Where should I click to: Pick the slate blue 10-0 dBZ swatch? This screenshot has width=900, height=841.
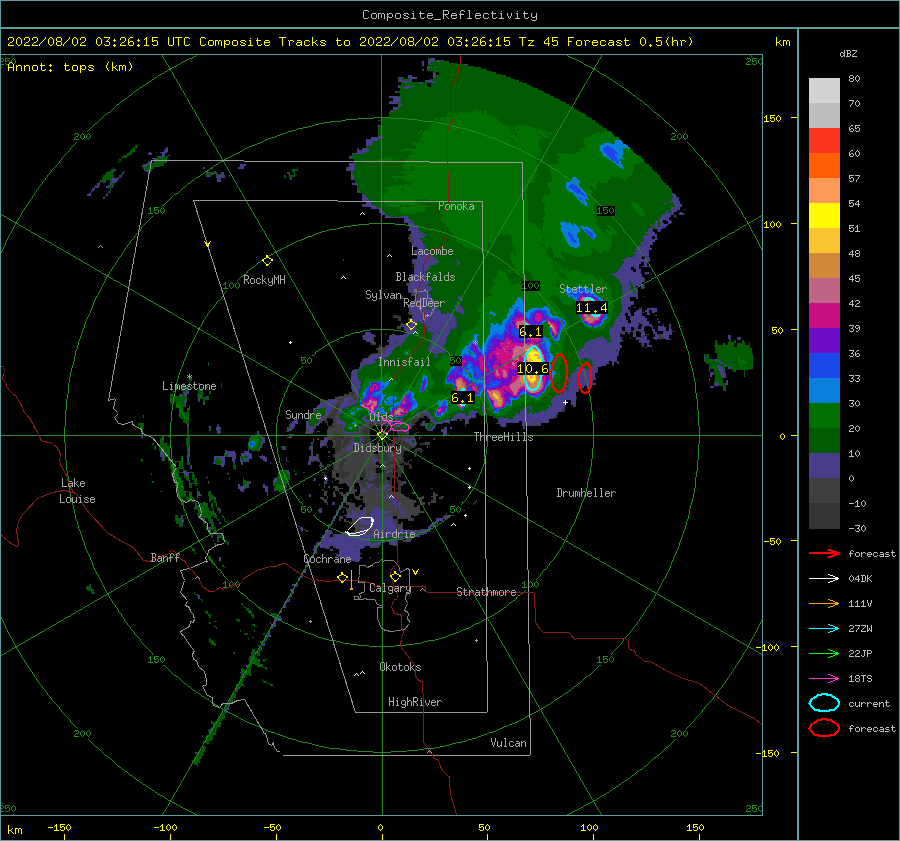tap(824, 466)
